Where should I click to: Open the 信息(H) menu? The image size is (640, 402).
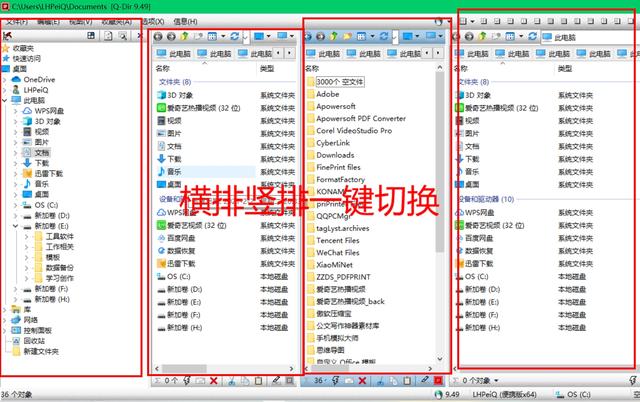[x=186, y=22]
